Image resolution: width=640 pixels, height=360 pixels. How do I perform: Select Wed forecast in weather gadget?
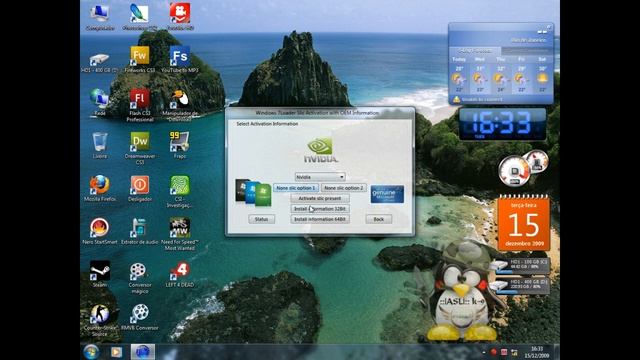pyautogui.click(x=480, y=76)
